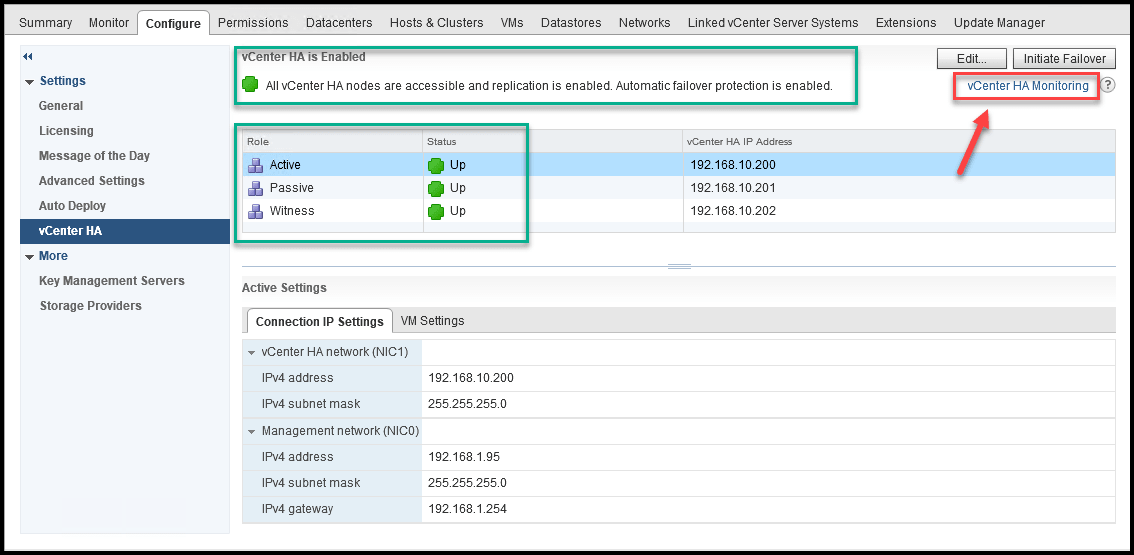1134x555 pixels.
Task: Click the 192.168.1.254 gateway value
Action: coord(467,509)
